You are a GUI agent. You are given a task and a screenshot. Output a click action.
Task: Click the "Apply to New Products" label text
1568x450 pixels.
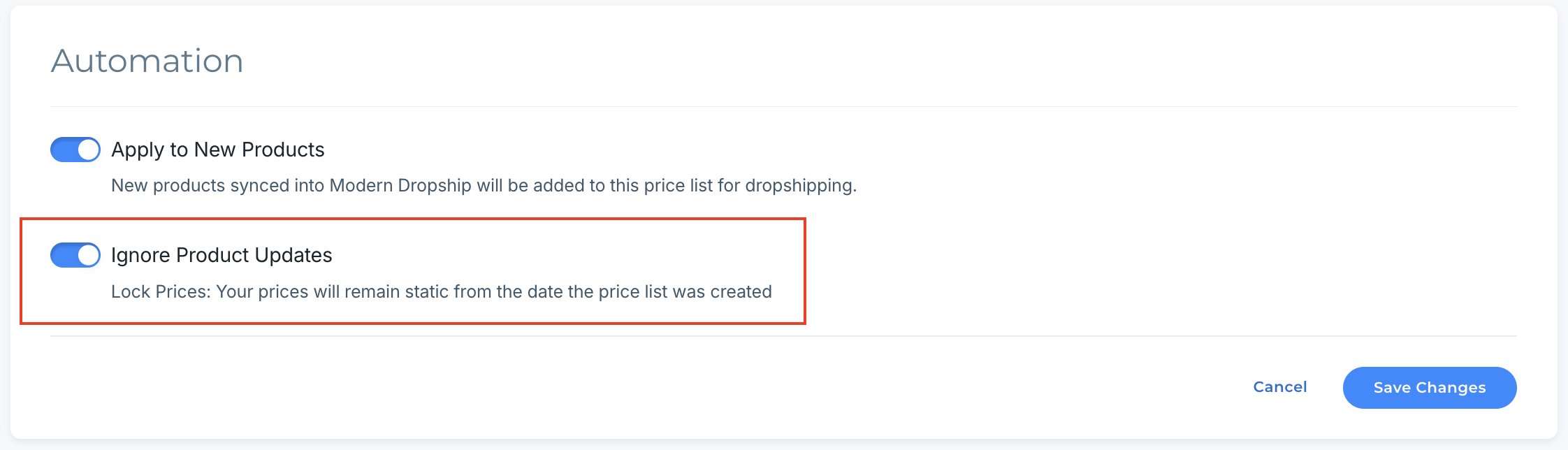pyautogui.click(x=218, y=150)
